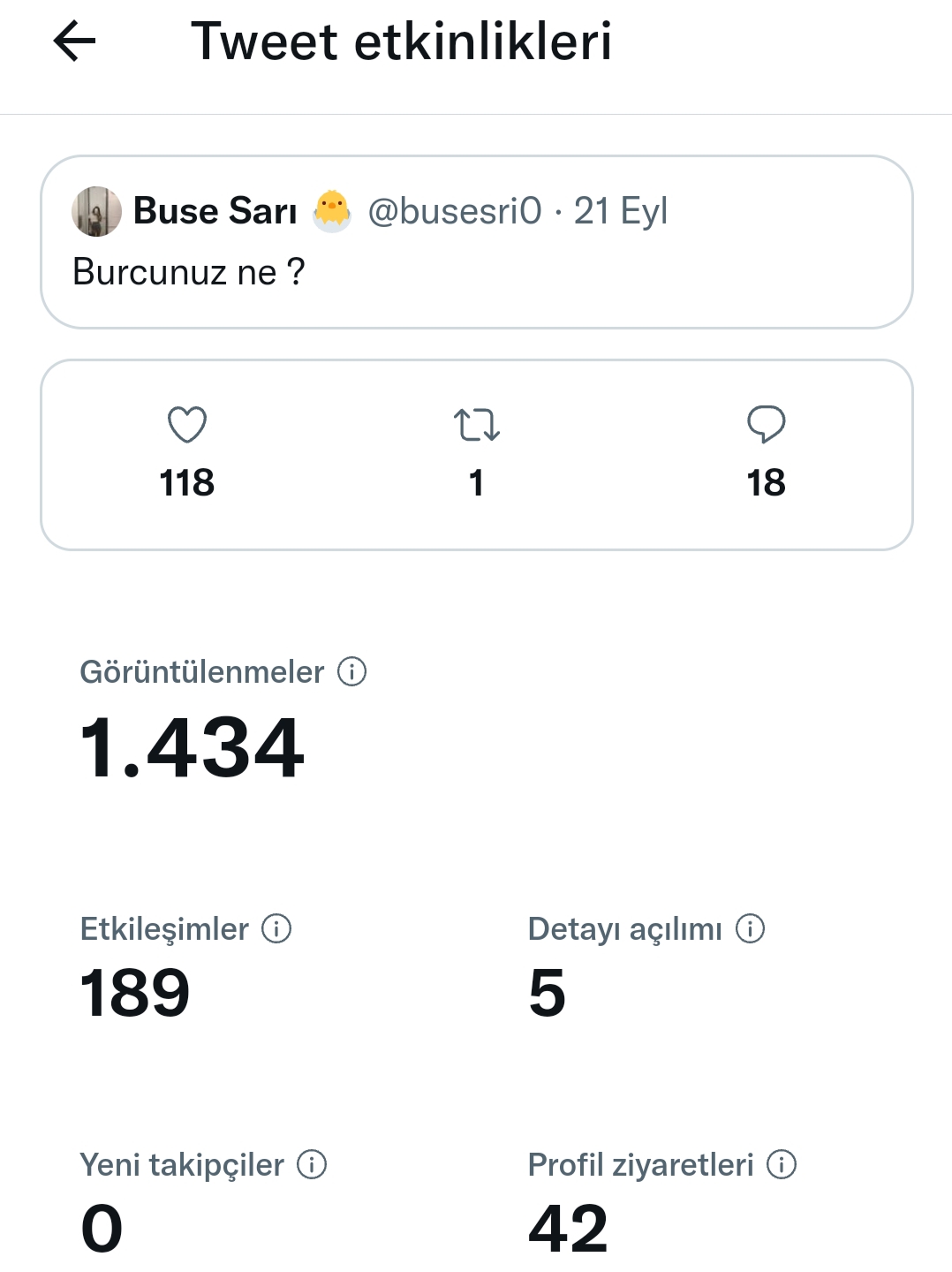Screen dimensions: 952x1272
Task: Tap the heart likes icon
Action: (x=187, y=424)
